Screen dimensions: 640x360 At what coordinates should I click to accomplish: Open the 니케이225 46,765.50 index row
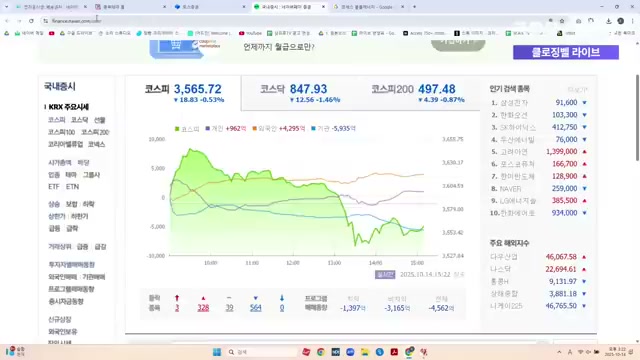538,306
